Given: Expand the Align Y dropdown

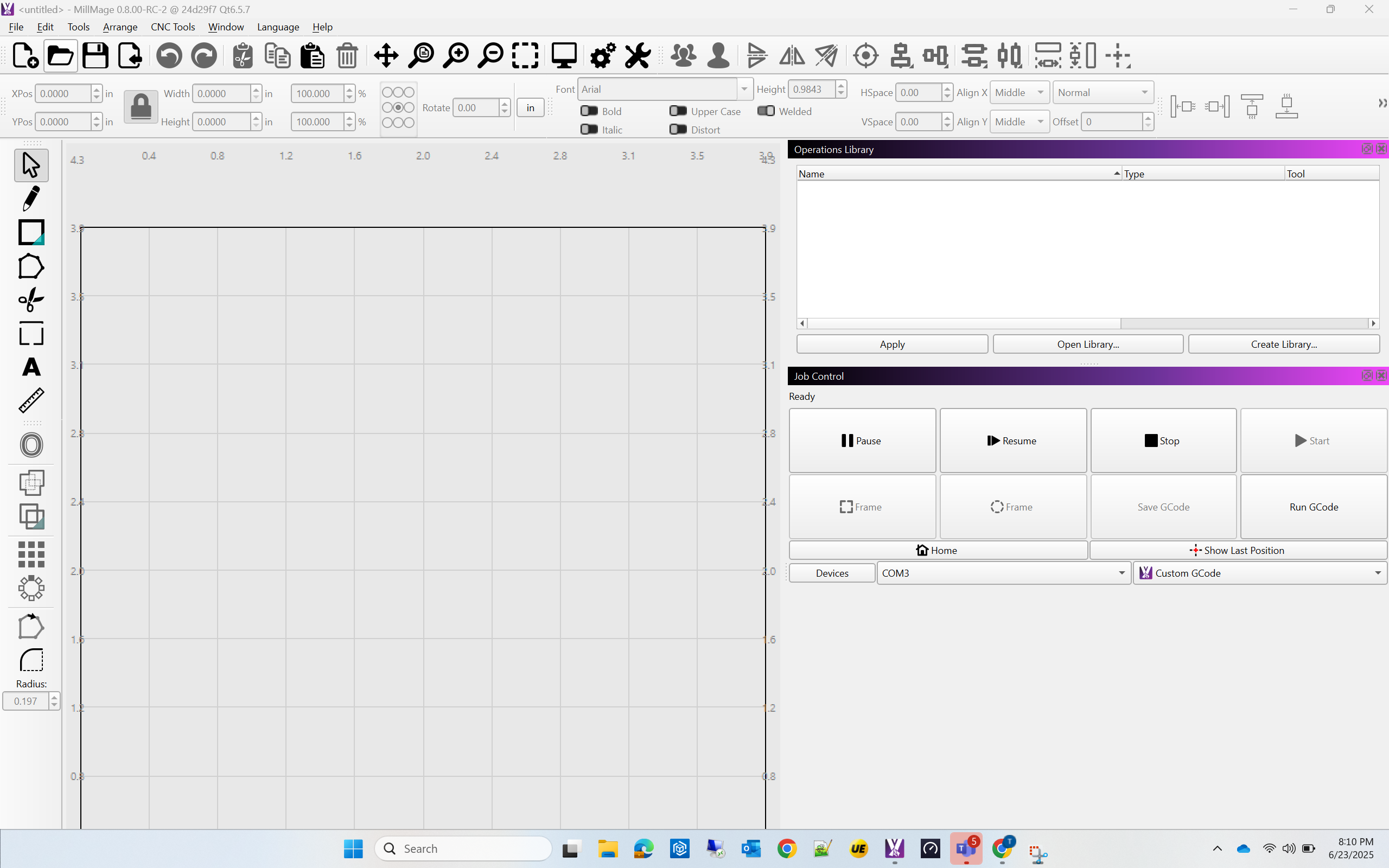Looking at the screenshot, I should coord(1020,122).
